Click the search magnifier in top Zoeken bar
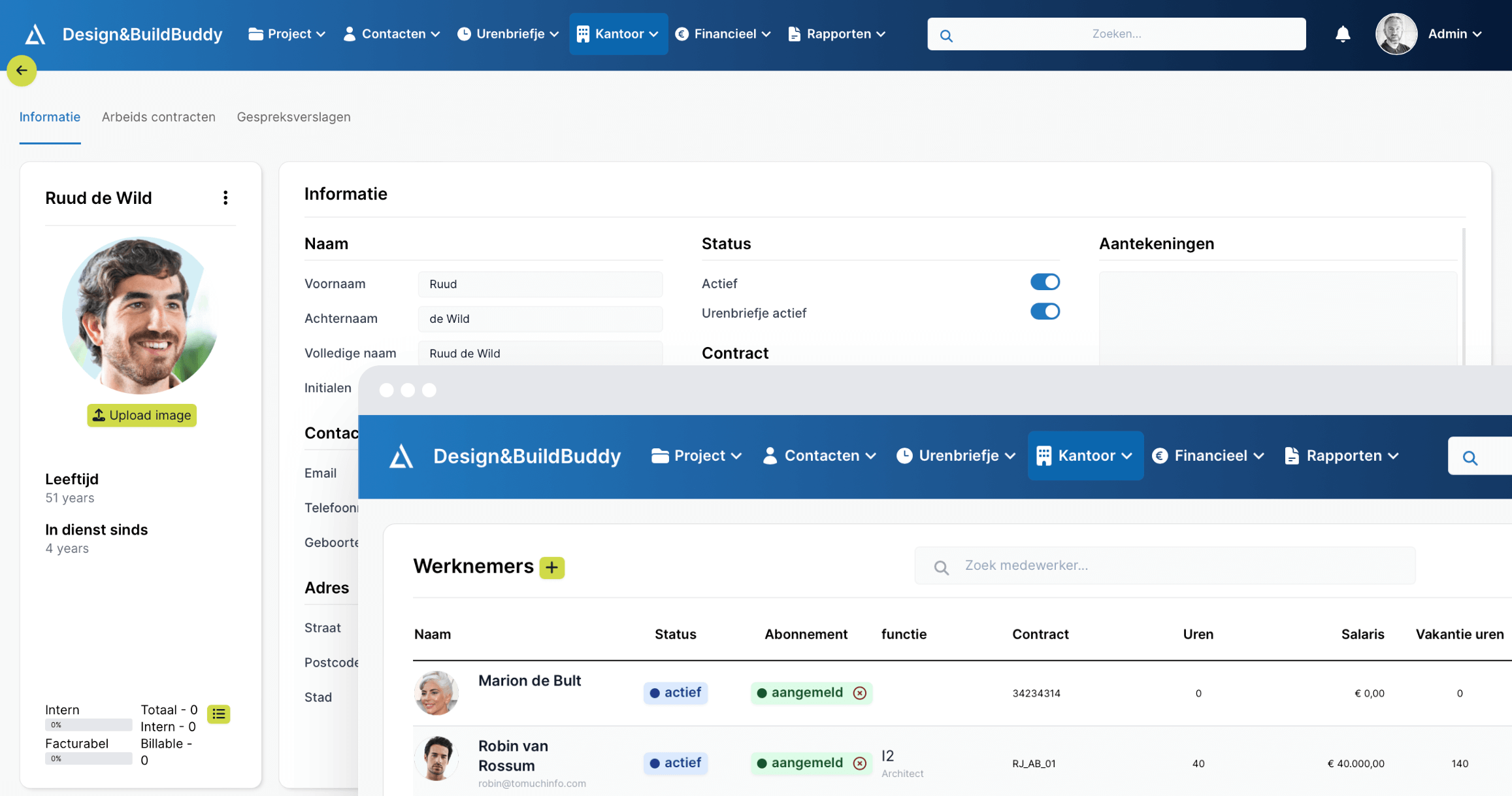Image resolution: width=1512 pixels, height=796 pixels. click(946, 35)
